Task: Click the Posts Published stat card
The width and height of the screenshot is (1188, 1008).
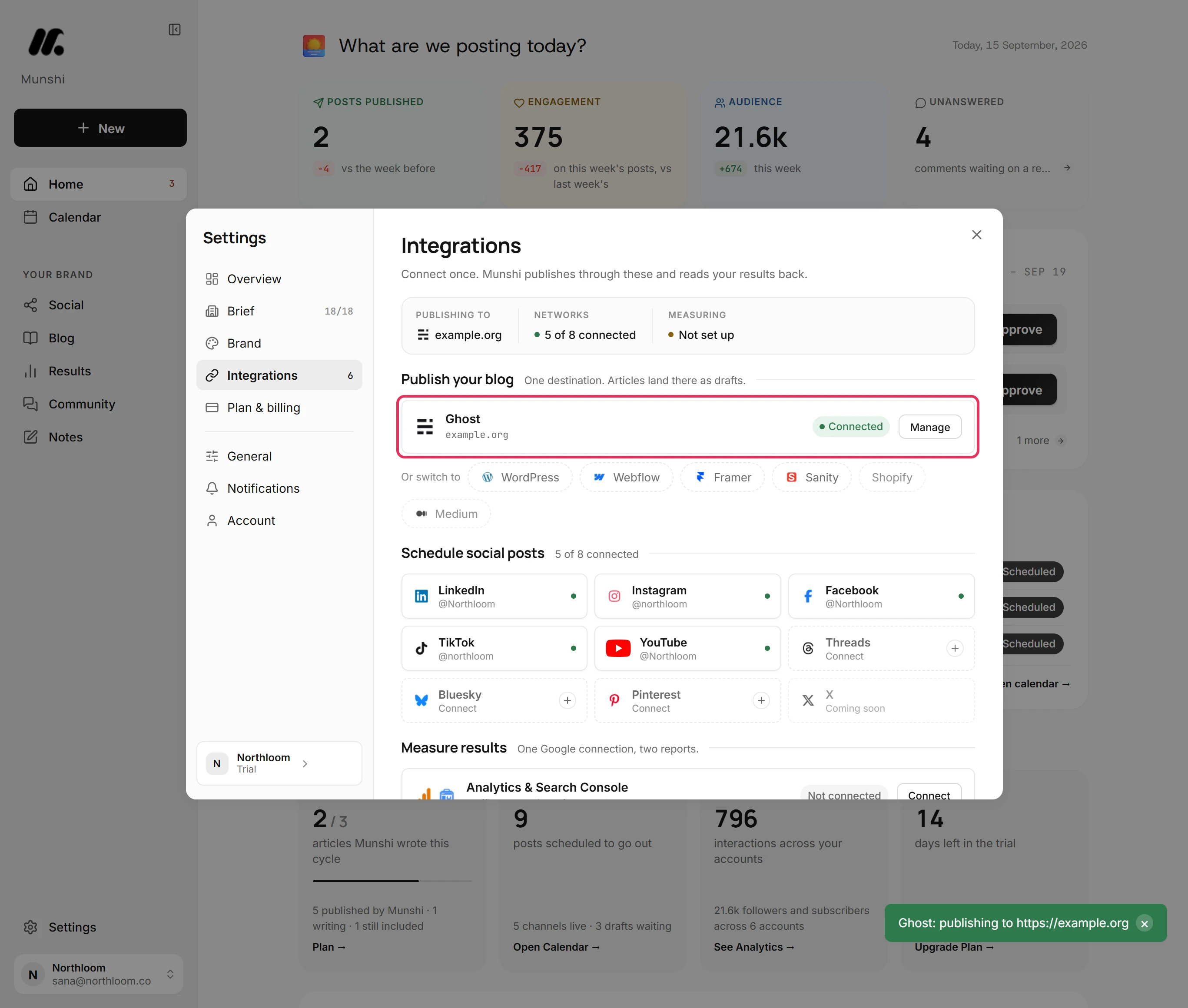Action: (392, 146)
